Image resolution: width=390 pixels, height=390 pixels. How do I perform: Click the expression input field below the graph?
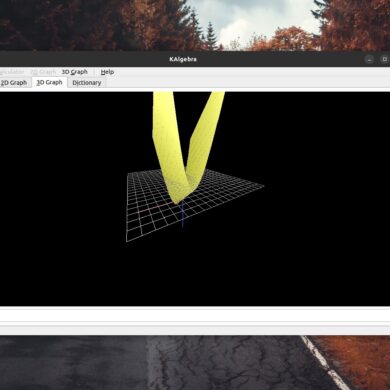pyautogui.click(x=195, y=315)
